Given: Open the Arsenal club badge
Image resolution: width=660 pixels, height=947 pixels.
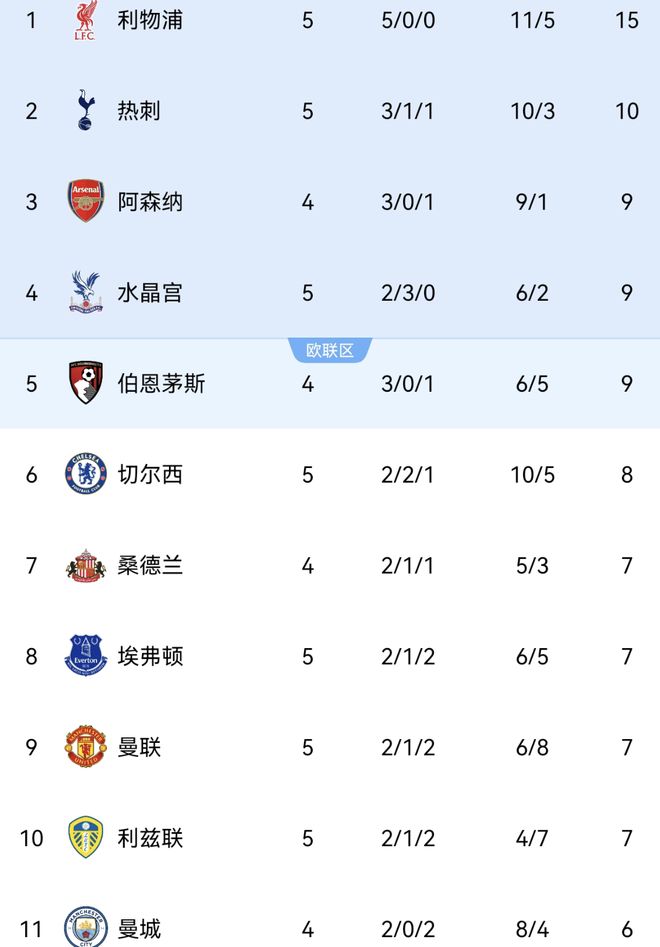Looking at the screenshot, I should pos(85,201).
